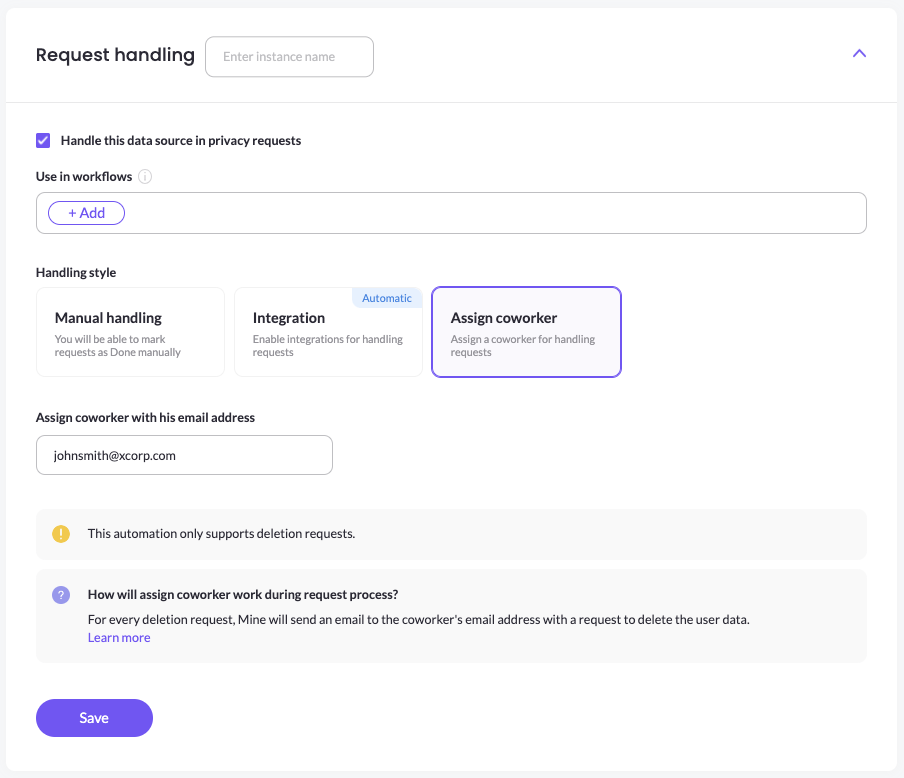
Task: Click the coworker email address field
Action: (184, 454)
